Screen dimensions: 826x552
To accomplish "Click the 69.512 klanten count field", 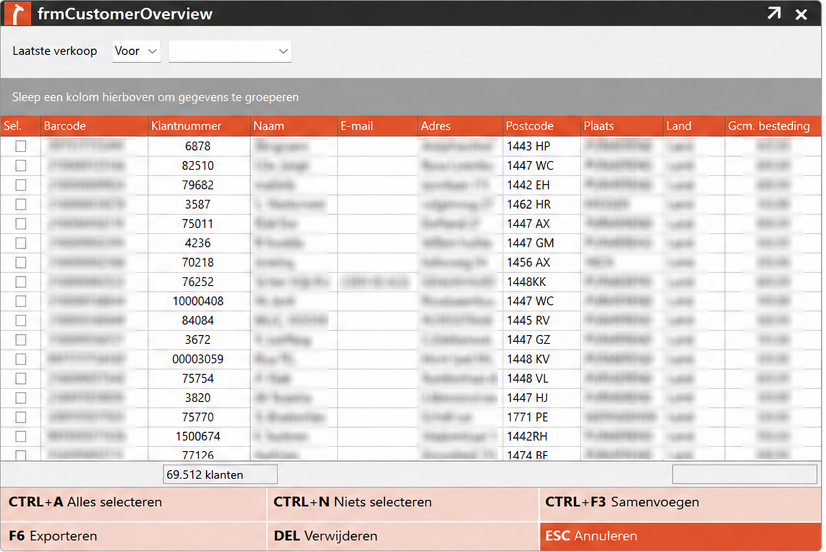I will (220, 475).
